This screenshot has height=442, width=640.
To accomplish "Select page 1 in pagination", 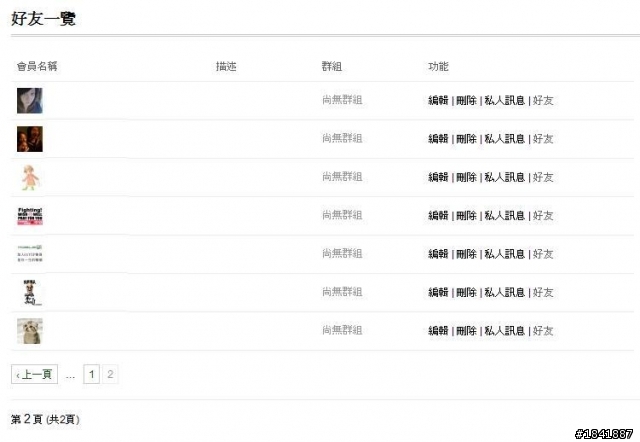I will coord(91,374).
